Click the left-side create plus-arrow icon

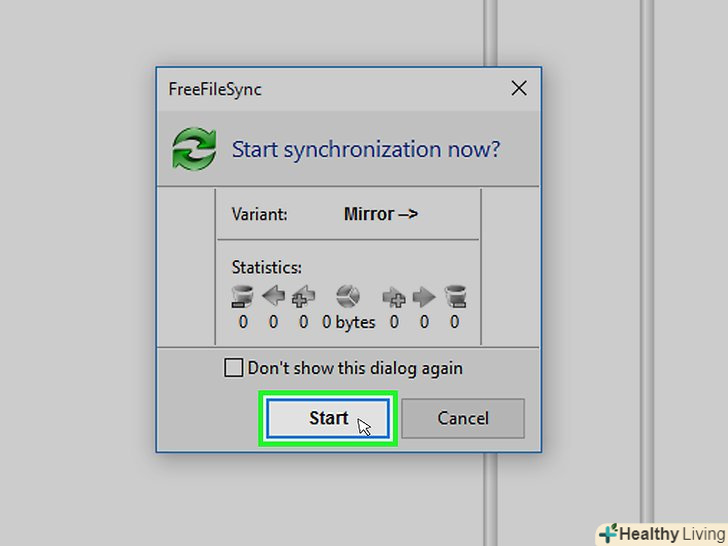pos(303,296)
